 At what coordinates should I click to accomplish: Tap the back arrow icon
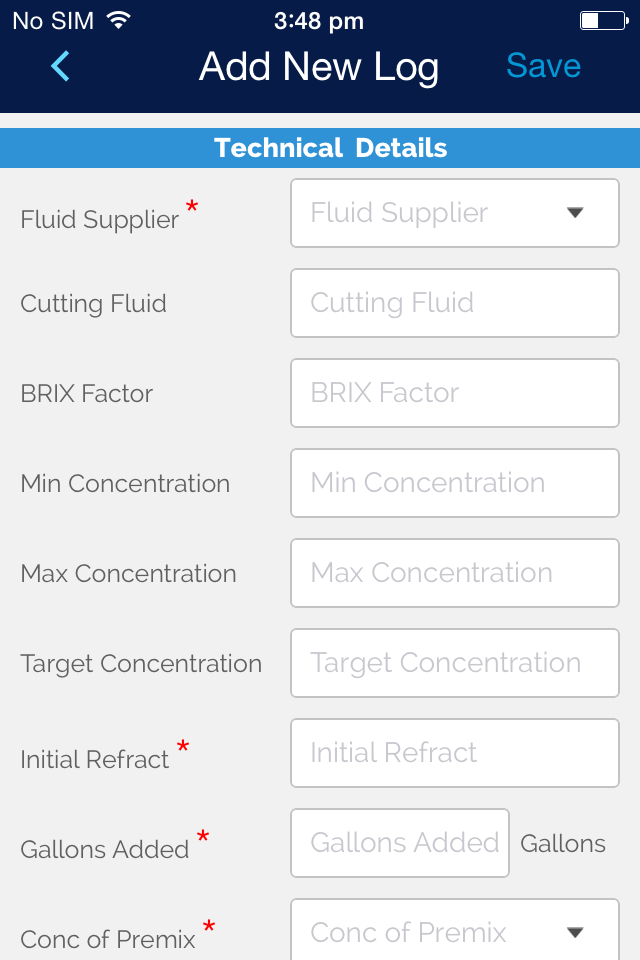tap(60, 66)
